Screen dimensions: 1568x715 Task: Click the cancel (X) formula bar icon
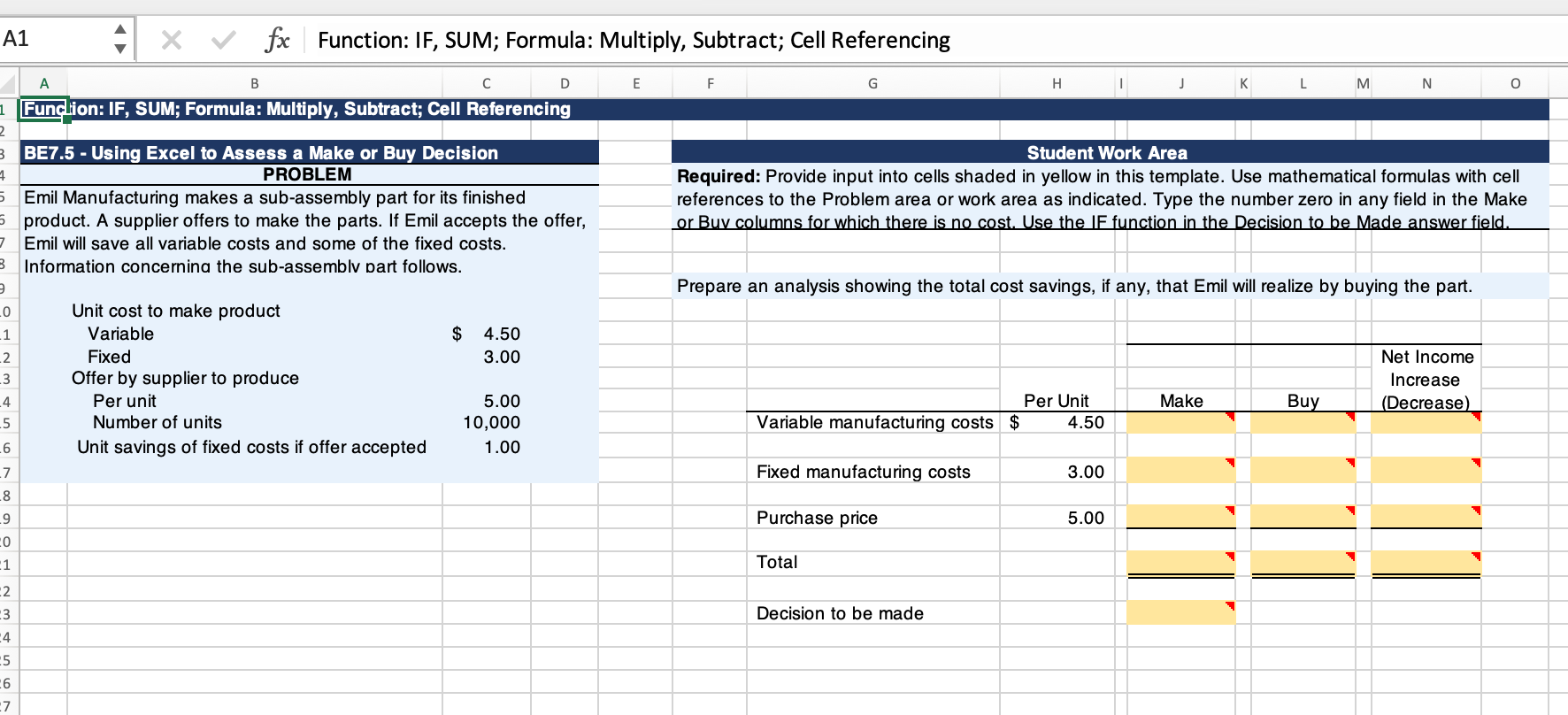click(172, 40)
